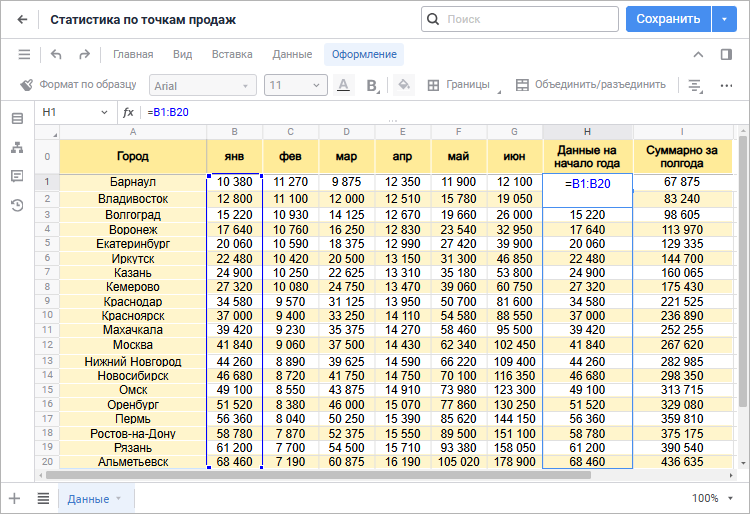This screenshot has width=750, height=514.
Task: Open the H1 name box dropdown
Action: pyautogui.click(x=104, y=112)
